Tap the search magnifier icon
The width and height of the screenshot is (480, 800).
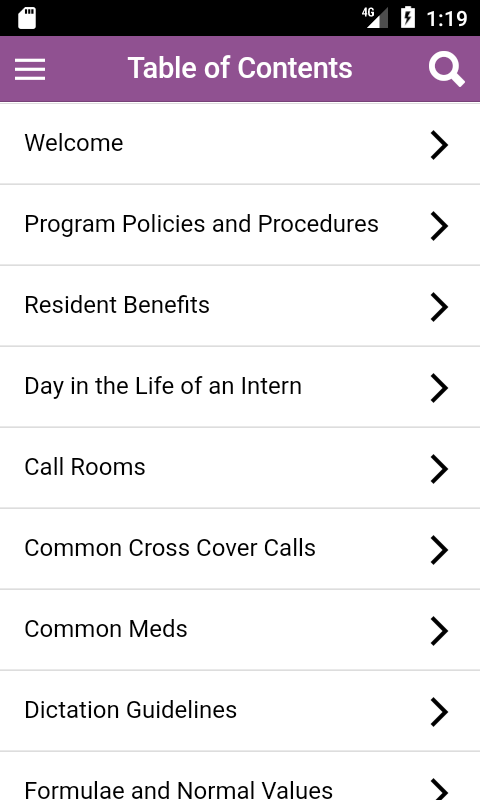click(x=446, y=69)
